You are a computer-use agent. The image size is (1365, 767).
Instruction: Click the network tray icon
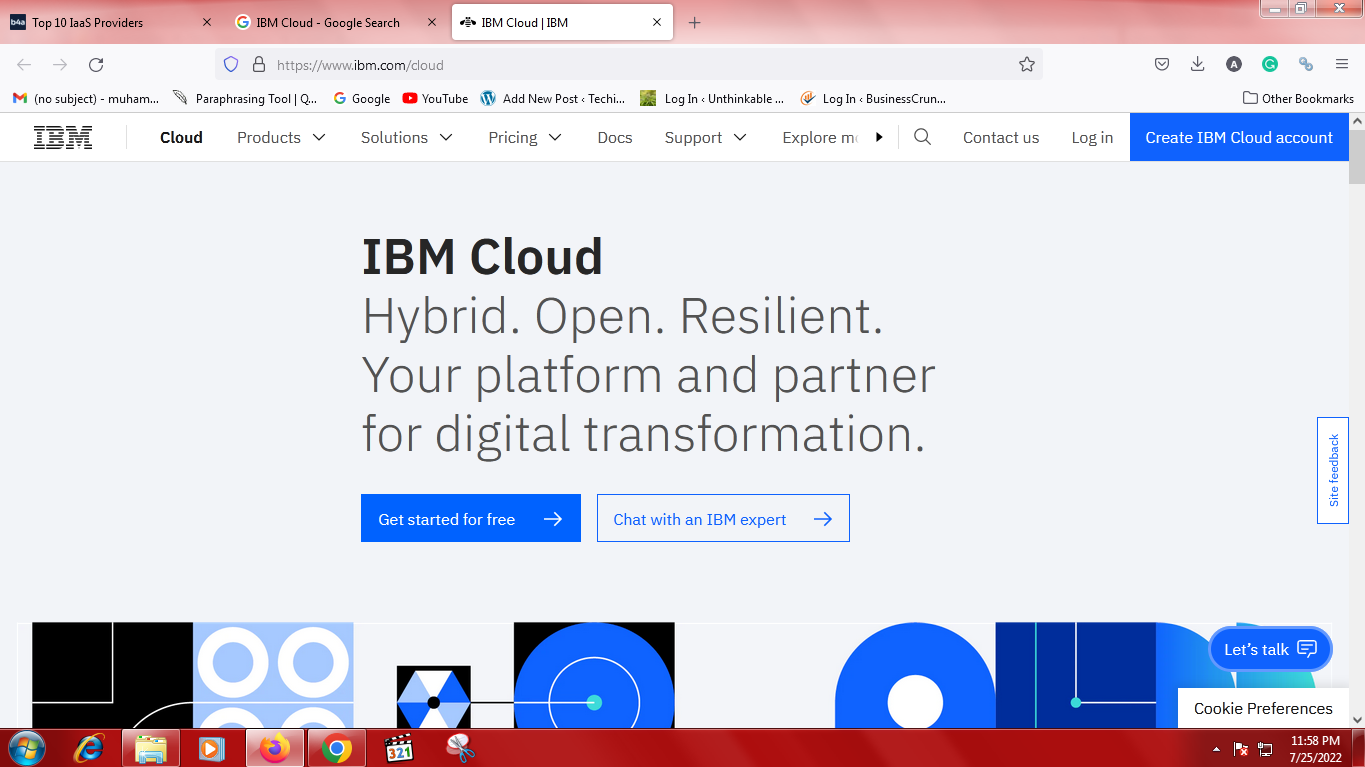[x=1265, y=749]
